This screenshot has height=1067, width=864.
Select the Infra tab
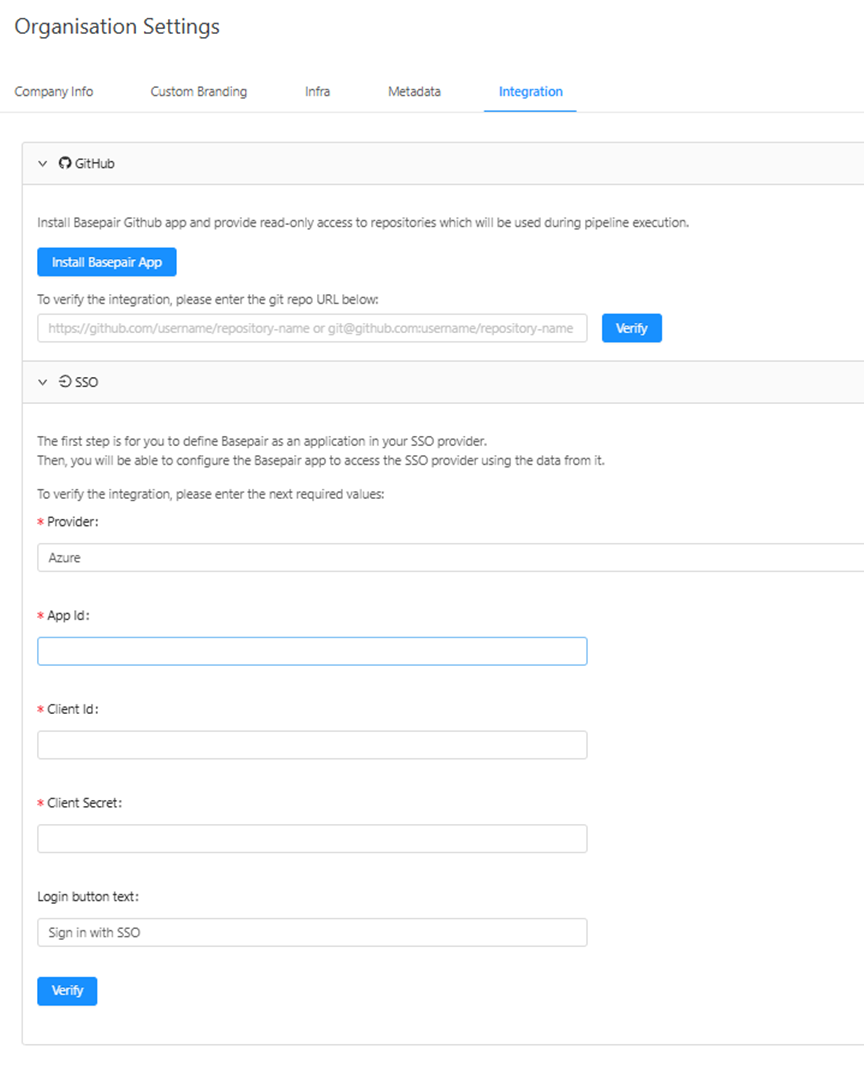pyautogui.click(x=317, y=91)
